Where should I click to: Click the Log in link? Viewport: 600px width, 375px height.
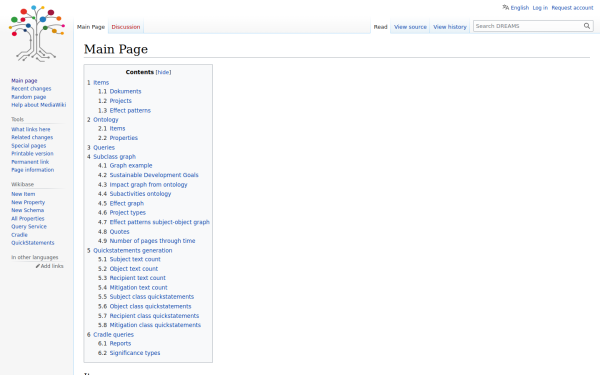click(x=540, y=8)
